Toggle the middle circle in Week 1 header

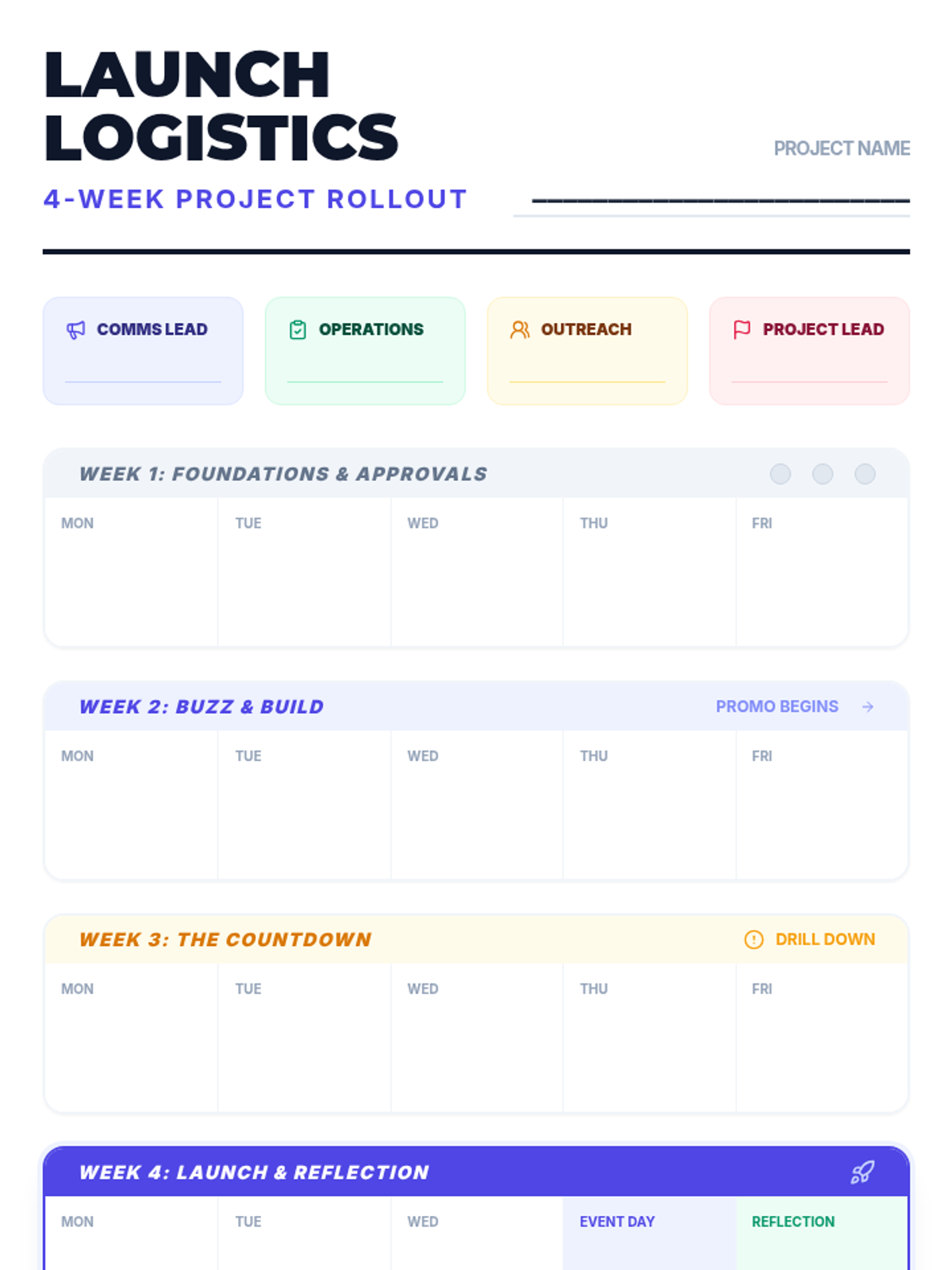click(x=823, y=474)
